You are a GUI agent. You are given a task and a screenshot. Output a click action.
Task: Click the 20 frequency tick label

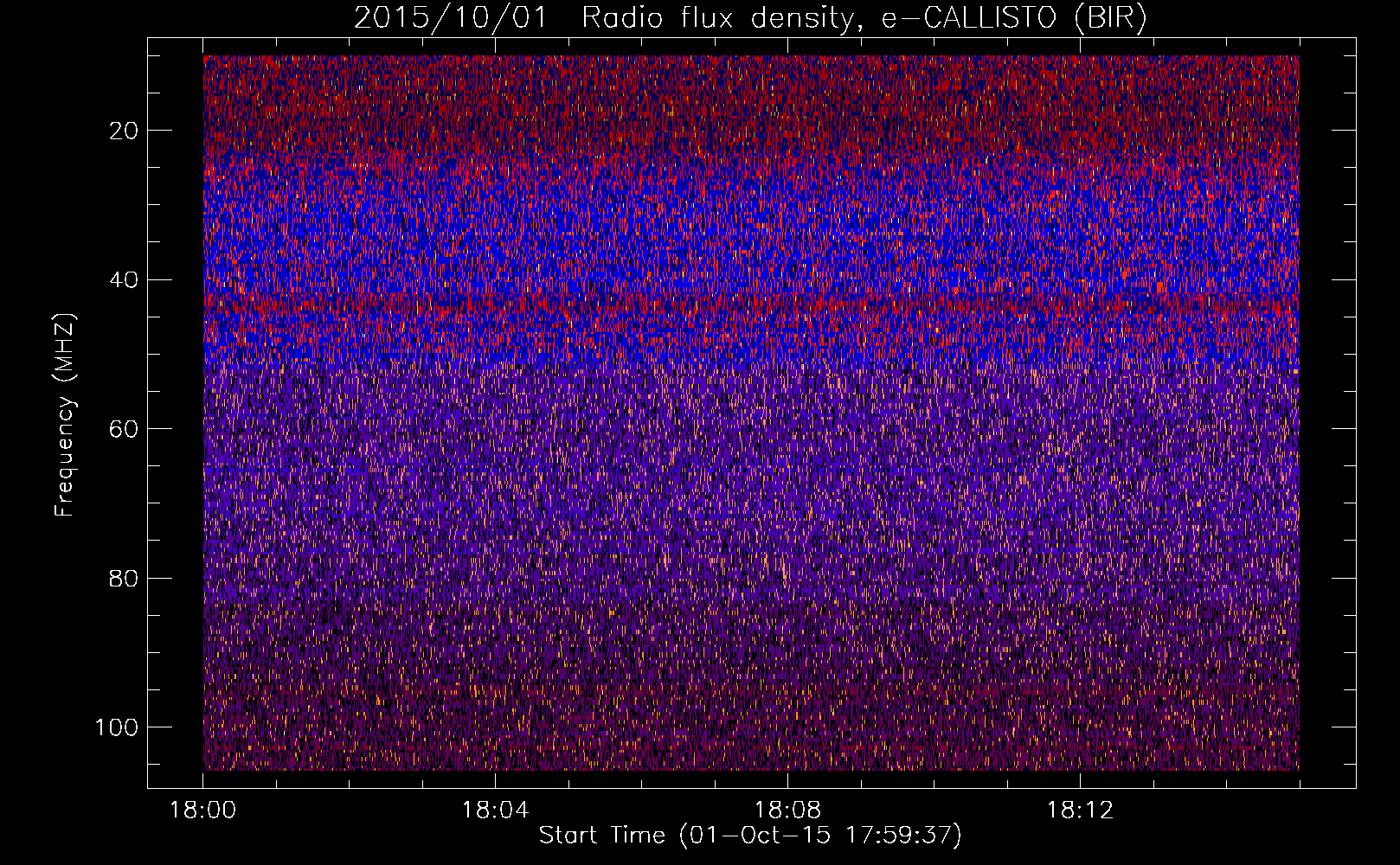[125, 131]
